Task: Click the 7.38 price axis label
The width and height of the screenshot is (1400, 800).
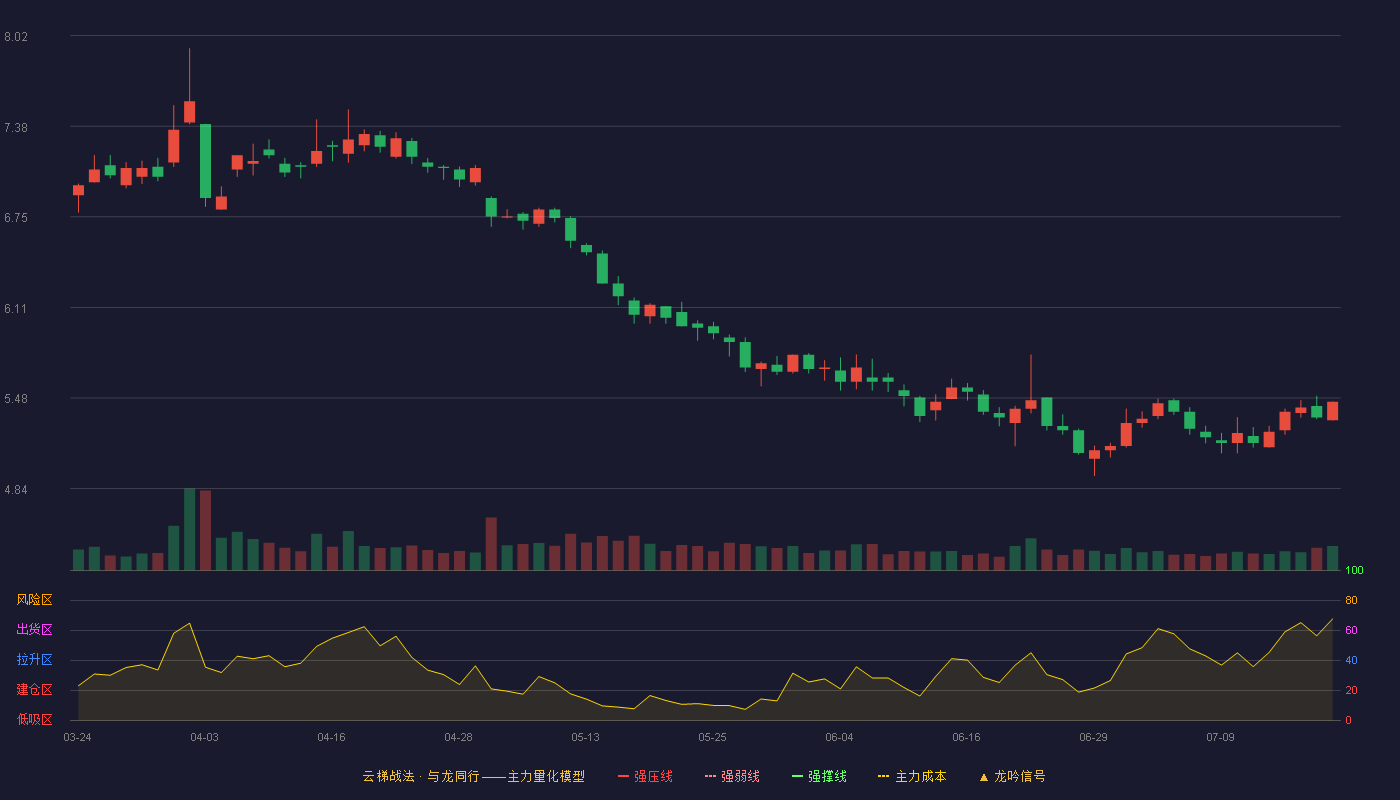Action: [16, 128]
